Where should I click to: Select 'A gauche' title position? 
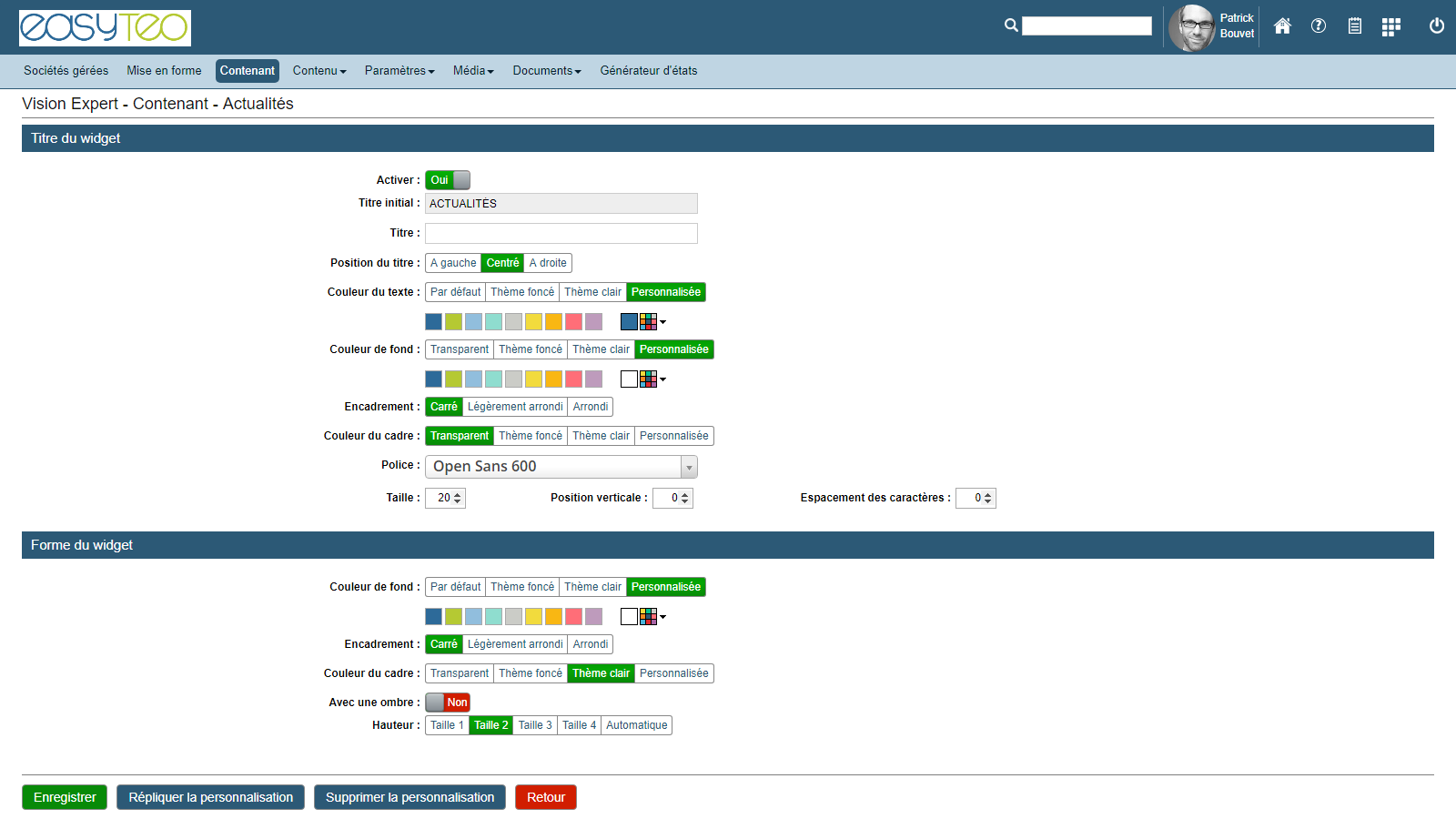pyautogui.click(x=453, y=263)
